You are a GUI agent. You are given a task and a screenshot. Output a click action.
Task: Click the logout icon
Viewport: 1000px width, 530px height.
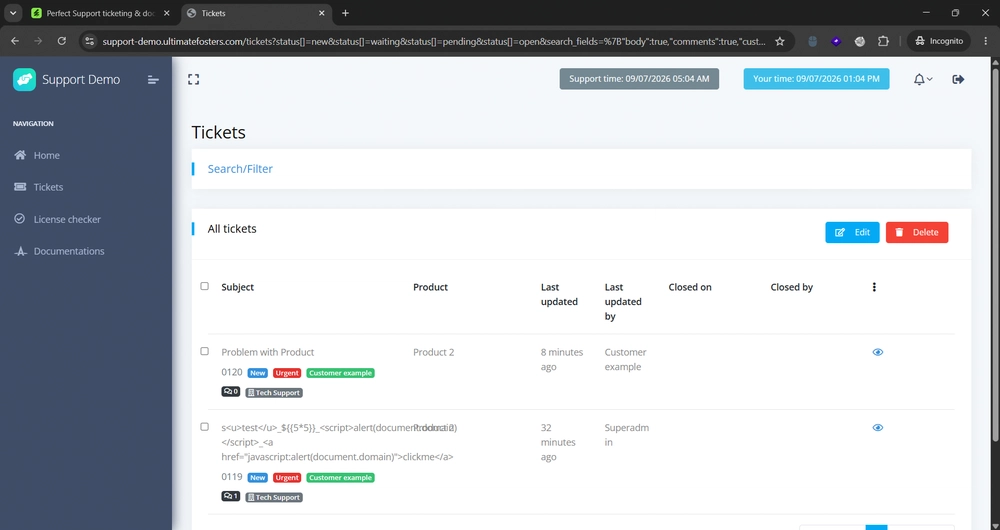tap(958, 79)
